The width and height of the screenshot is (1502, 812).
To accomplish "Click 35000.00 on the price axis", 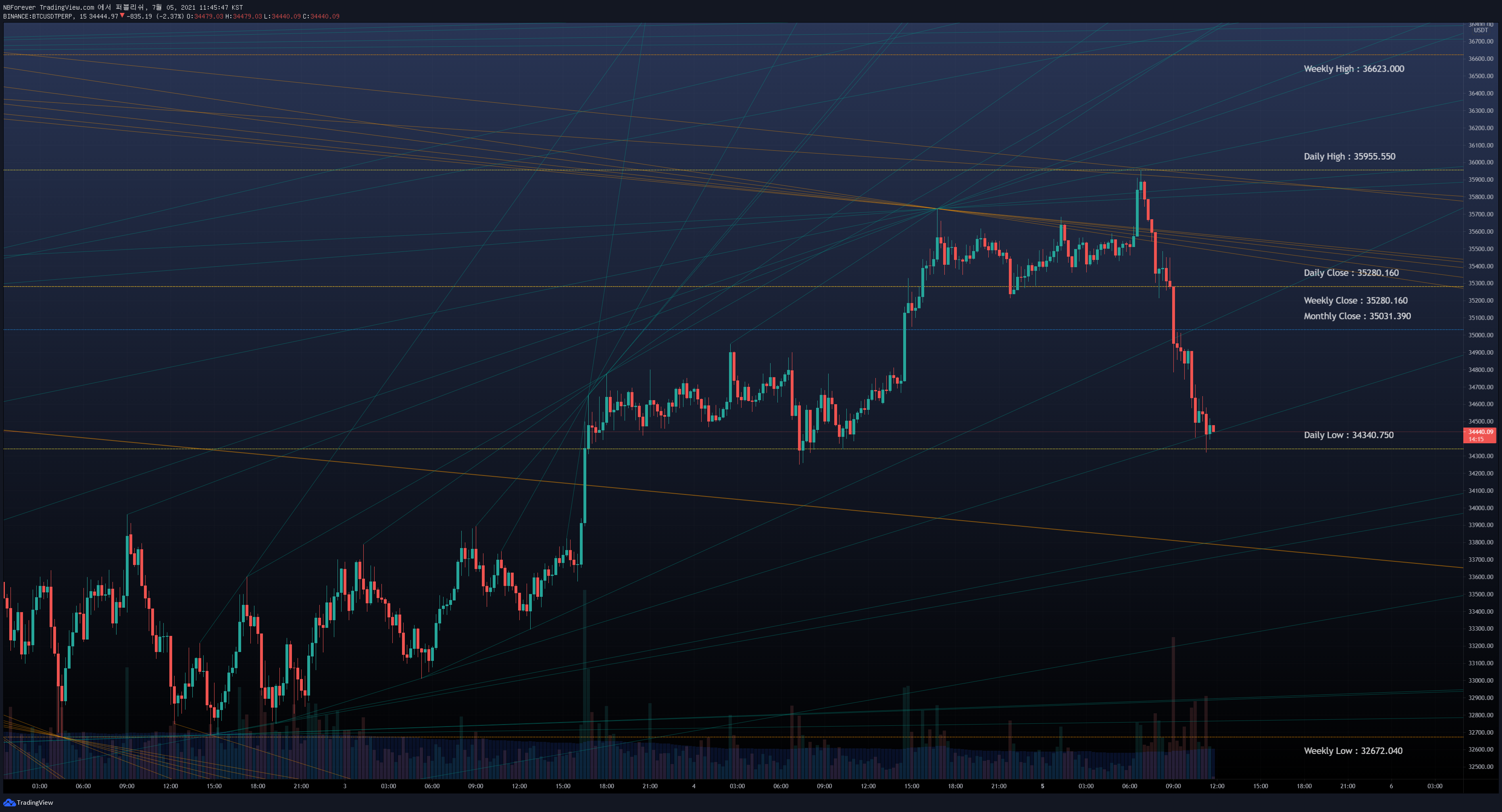I will 1480,335.
